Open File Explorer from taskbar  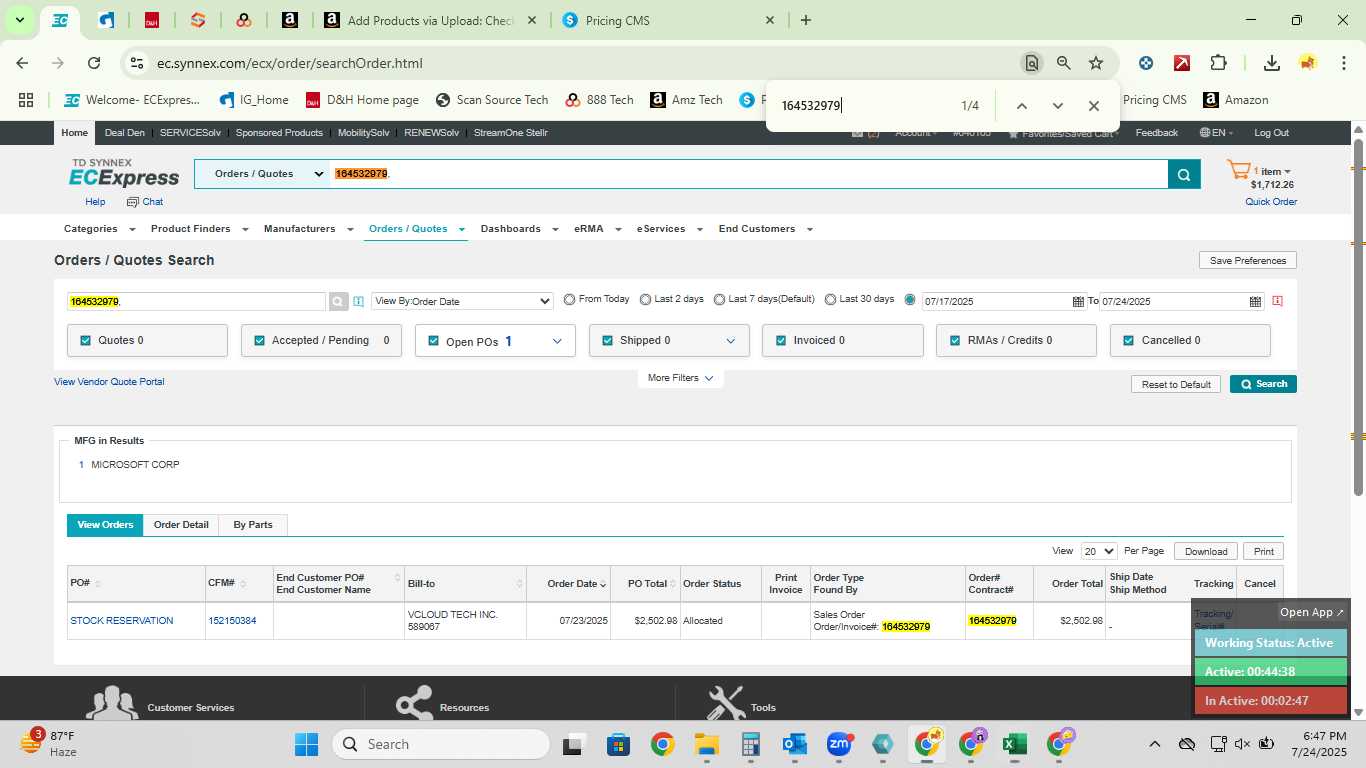pos(707,744)
